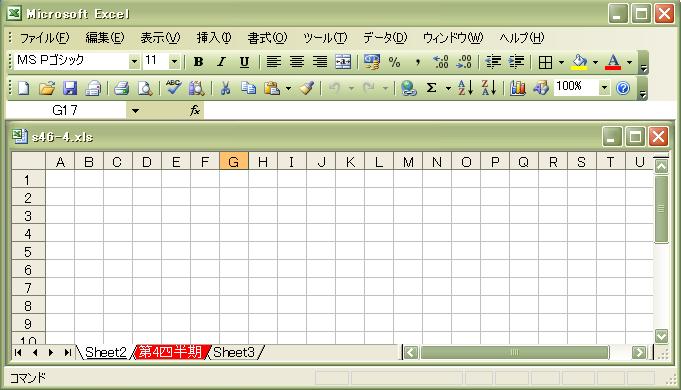Switch to the 第4四半期 sheet tab
Viewport: 681px width, 390px height.
(171, 352)
